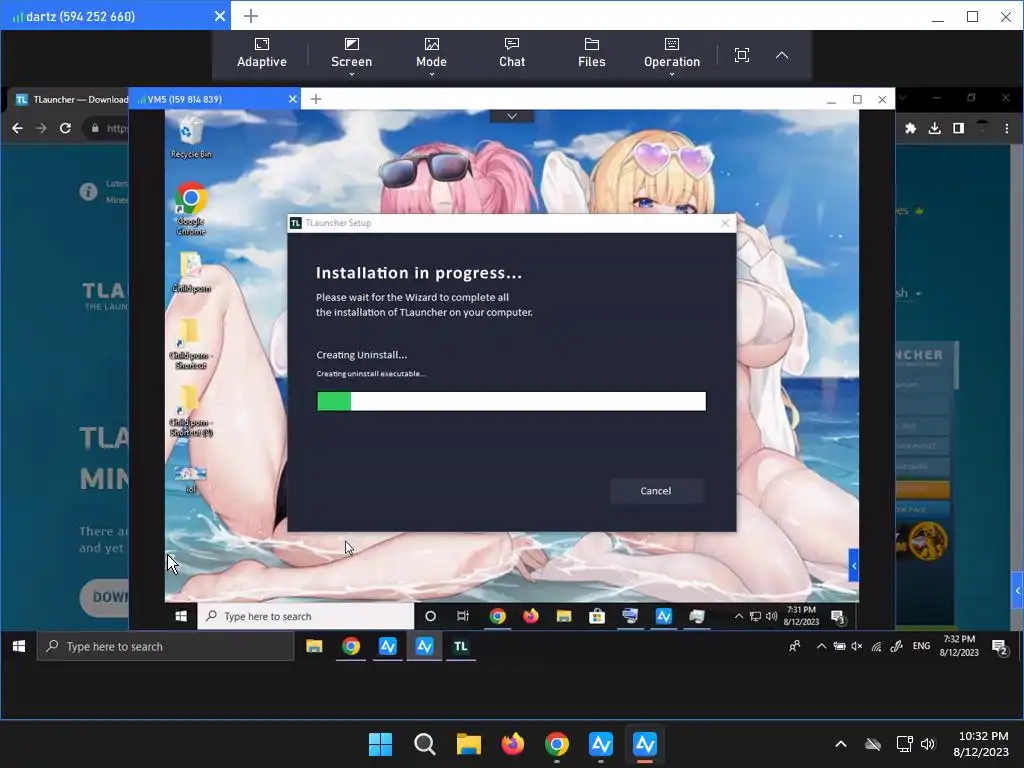Open the Mode dropdown menu
The width and height of the screenshot is (1024, 768).
[431, 56]
